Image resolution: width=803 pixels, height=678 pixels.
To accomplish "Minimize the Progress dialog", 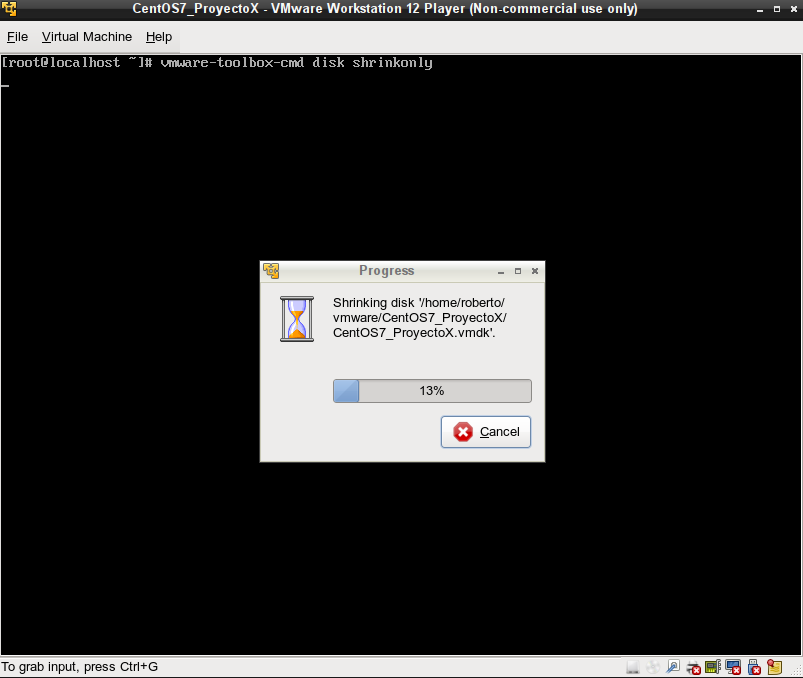I will pyautogui.click(x=501, y=271).
